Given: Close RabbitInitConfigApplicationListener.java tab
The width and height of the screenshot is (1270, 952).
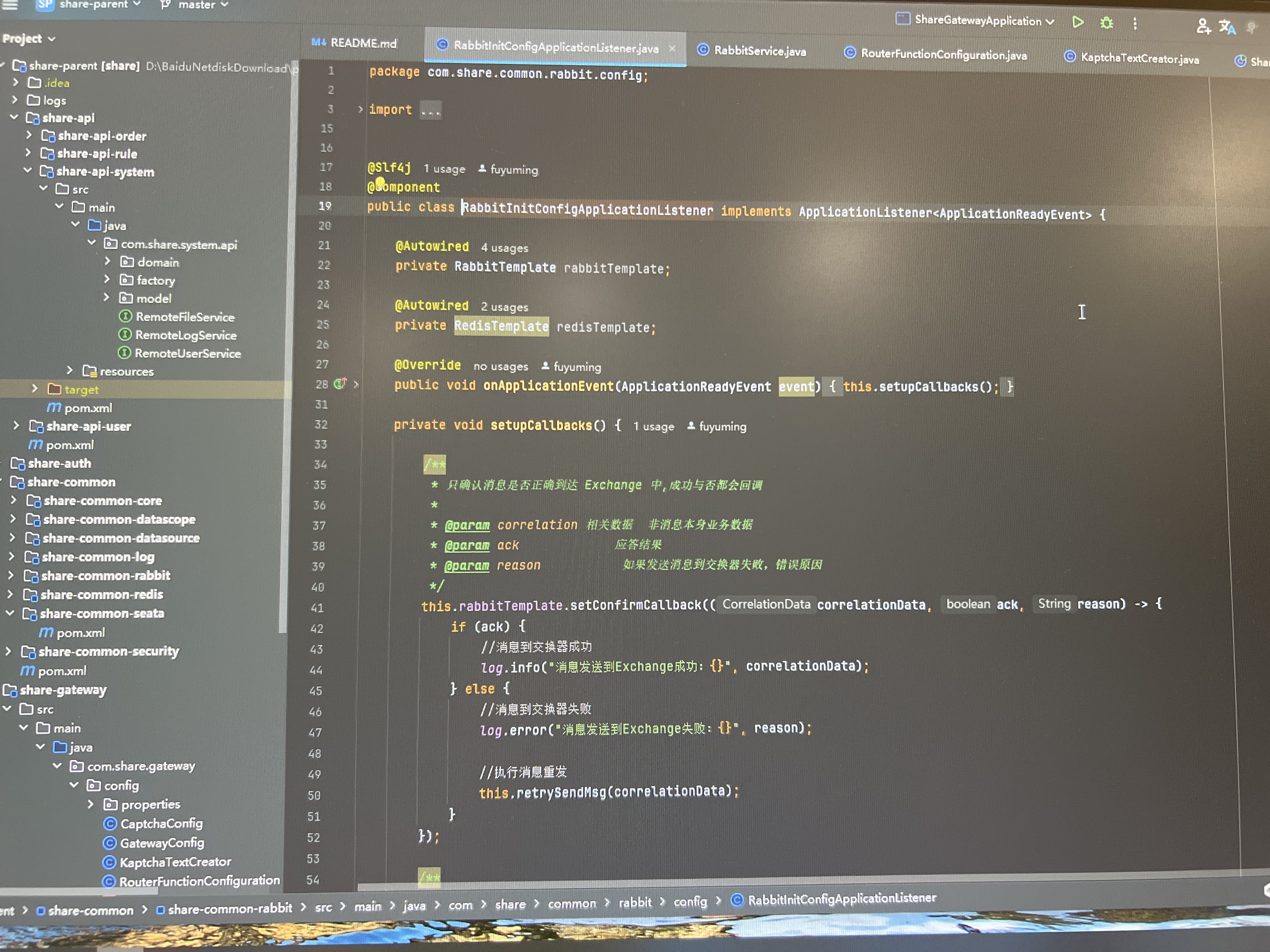Looking at the screenshot, I should tap(672, 49).
